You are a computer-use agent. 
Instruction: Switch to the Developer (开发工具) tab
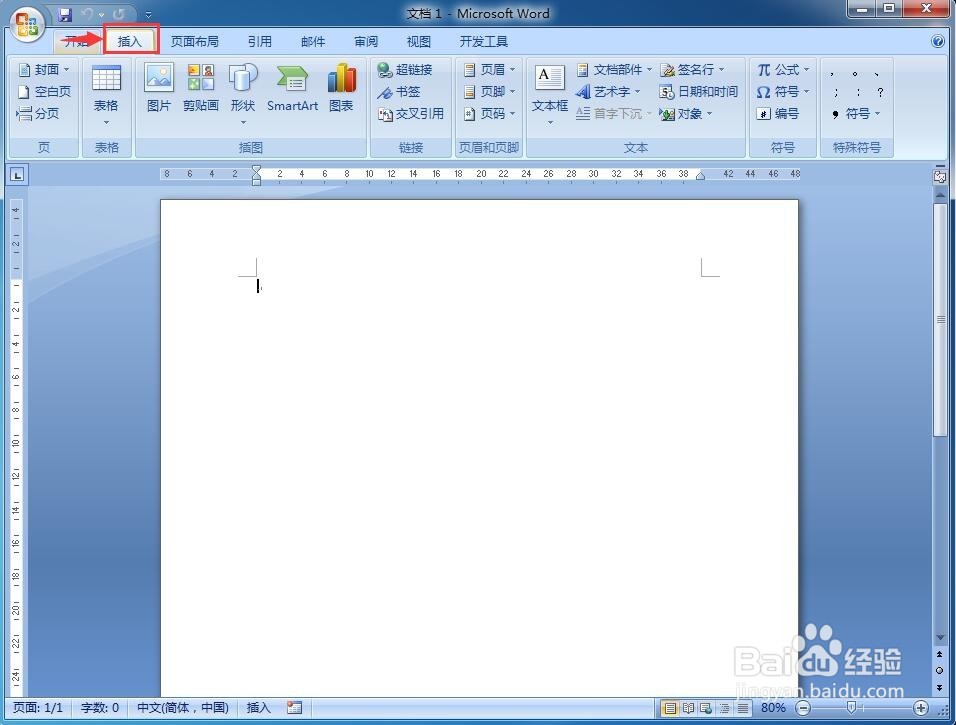(483, 41)
